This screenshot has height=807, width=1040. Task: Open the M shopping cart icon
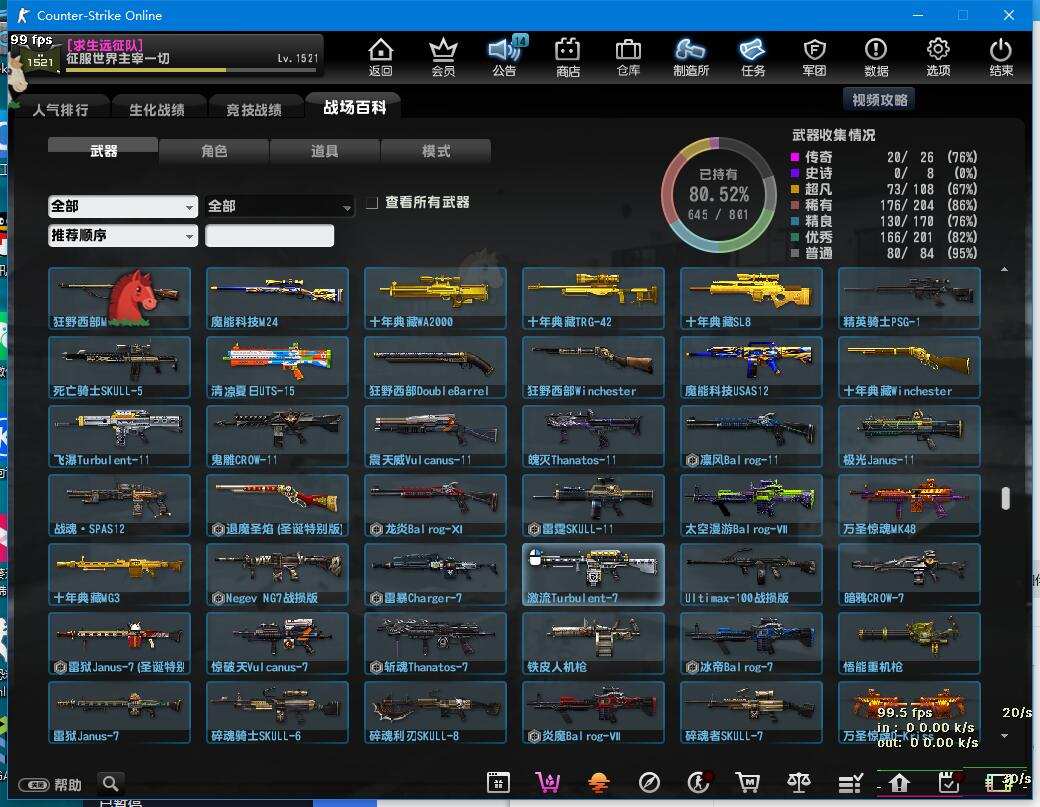748,782
